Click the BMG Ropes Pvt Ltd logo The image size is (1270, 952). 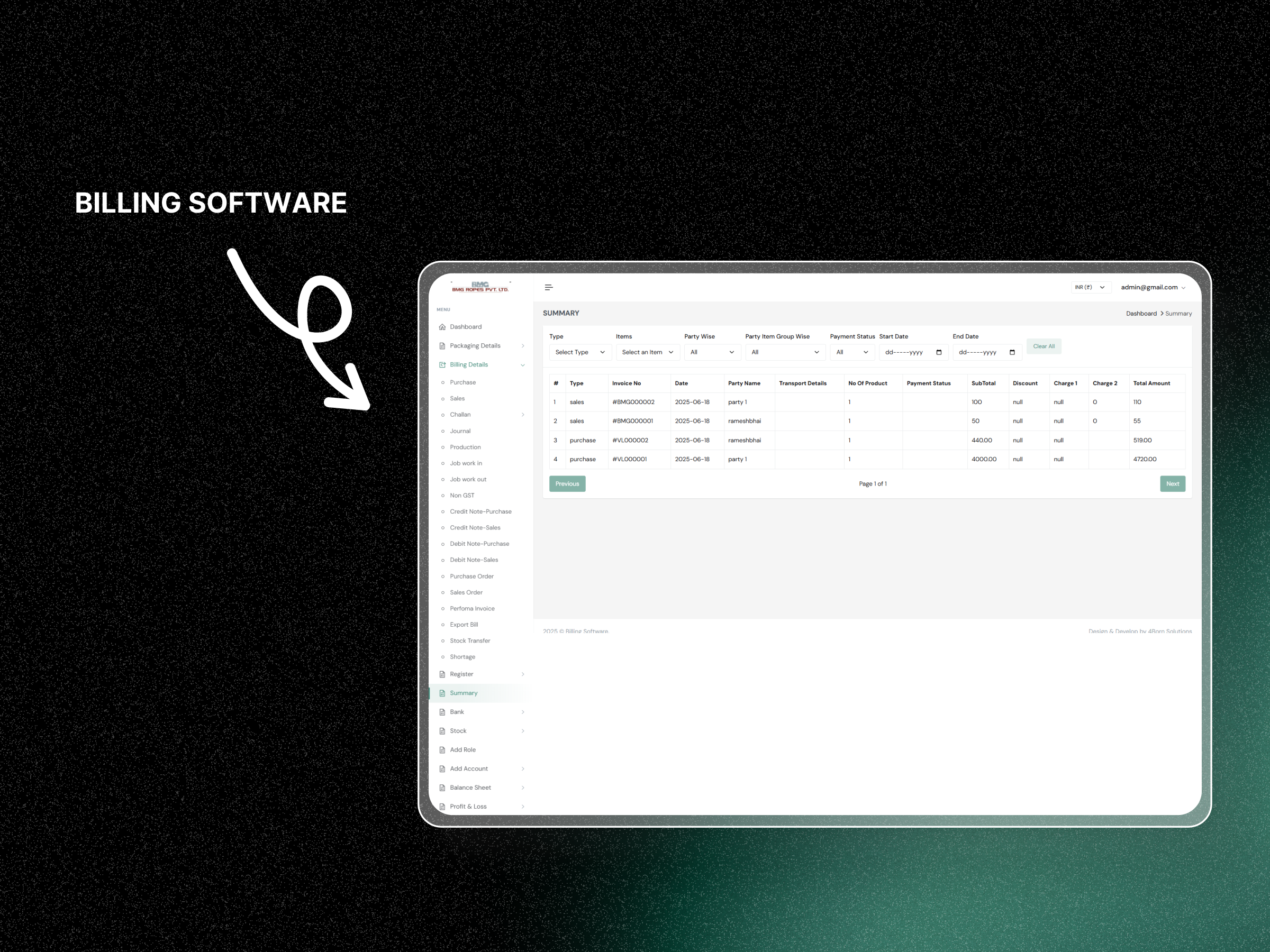[480, 287]
